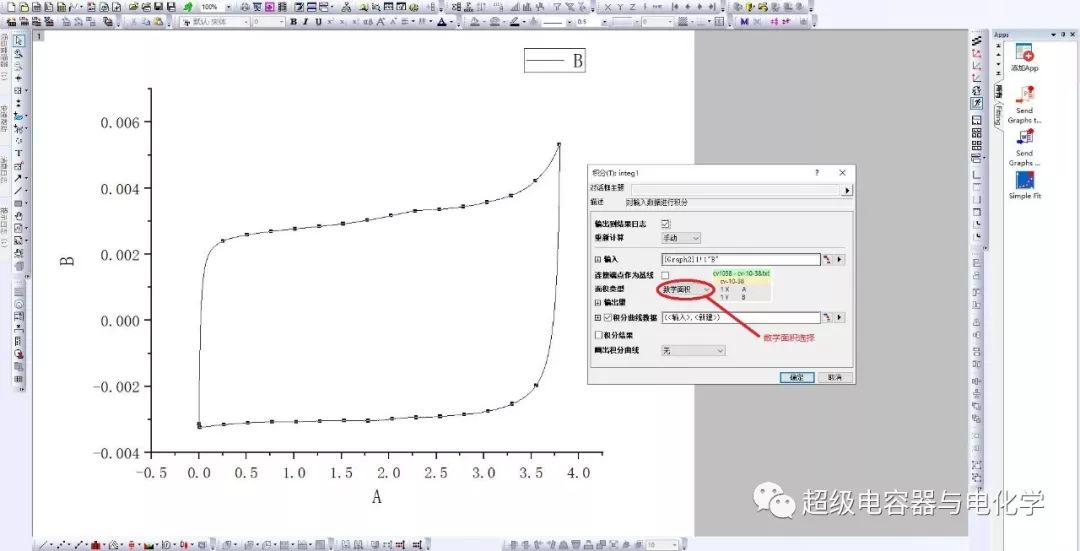The height and width of the screenshot is (551, 1080).
Task: Select the X axis title A
Action: pos(377,496)
